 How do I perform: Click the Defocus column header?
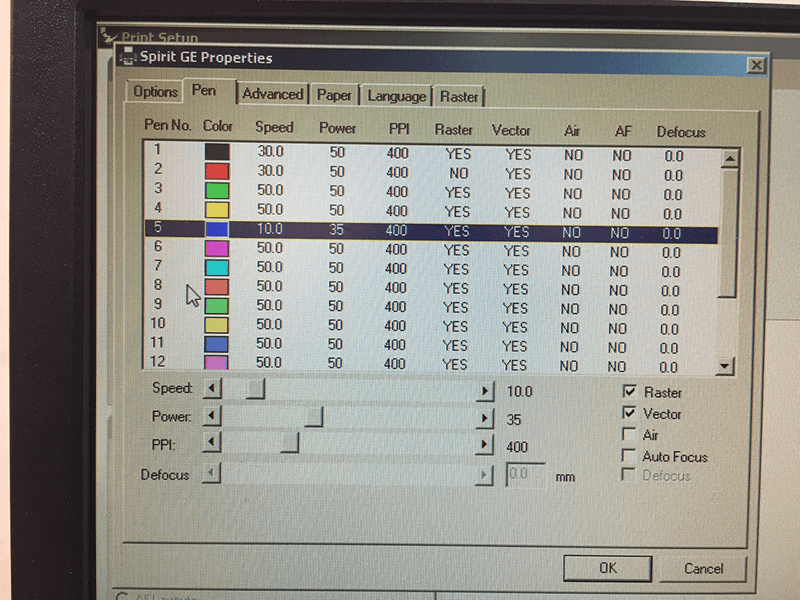click(x=681, y=132)
